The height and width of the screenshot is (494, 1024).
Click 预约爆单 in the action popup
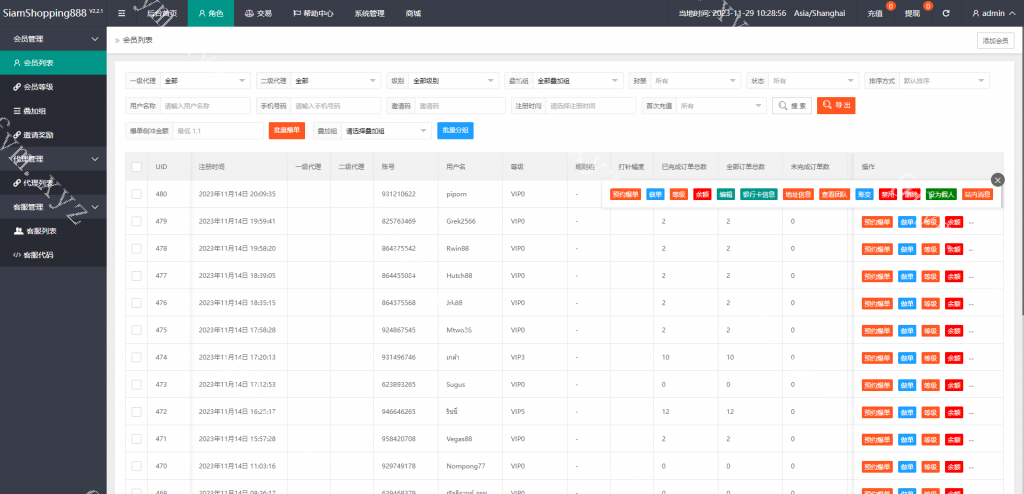tap(625, 194)
